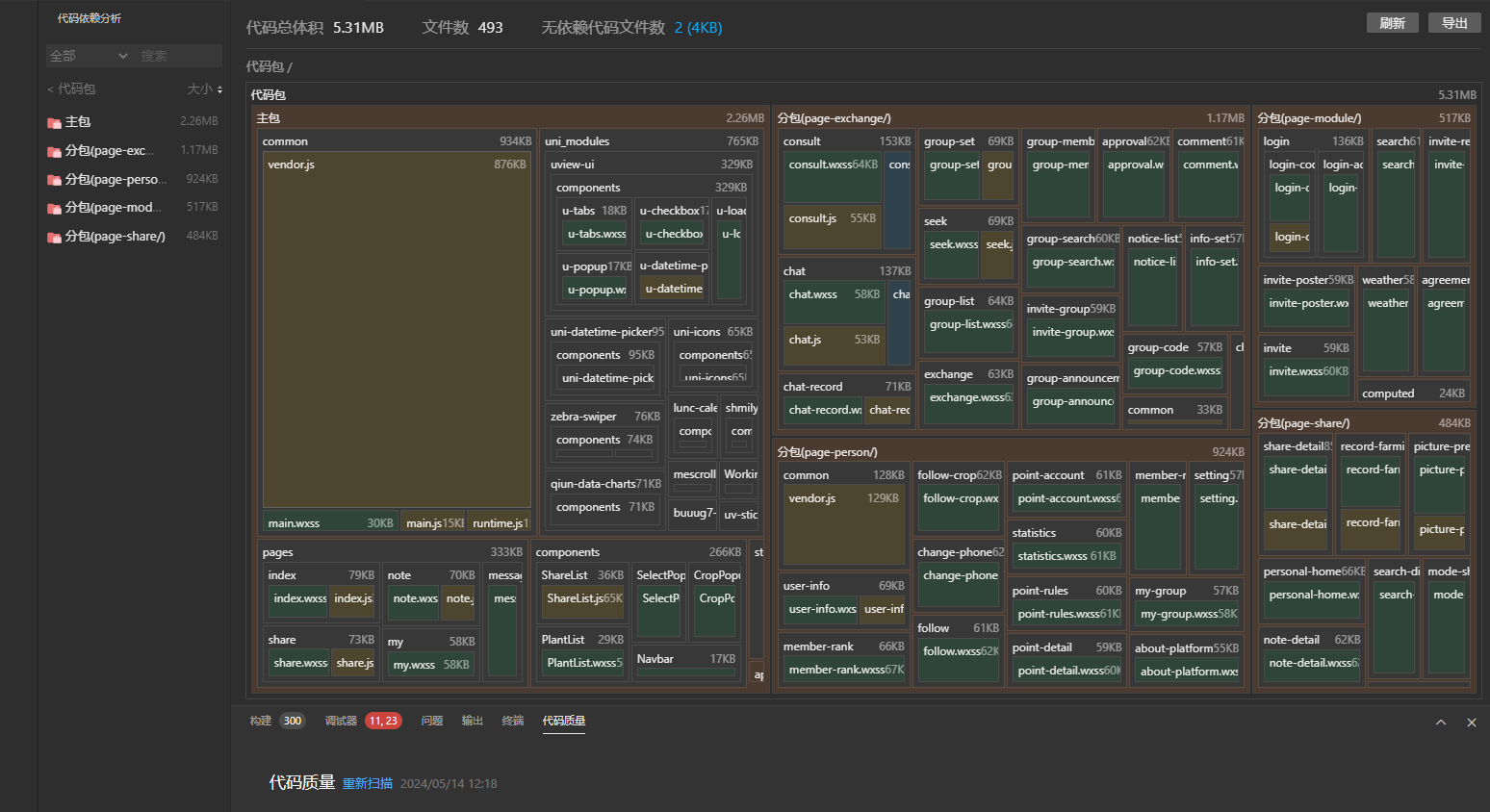This screenshot has width=1490, height=812.
Task: Open the 全部 filter dropdown
Action: [x=89, y=56]
